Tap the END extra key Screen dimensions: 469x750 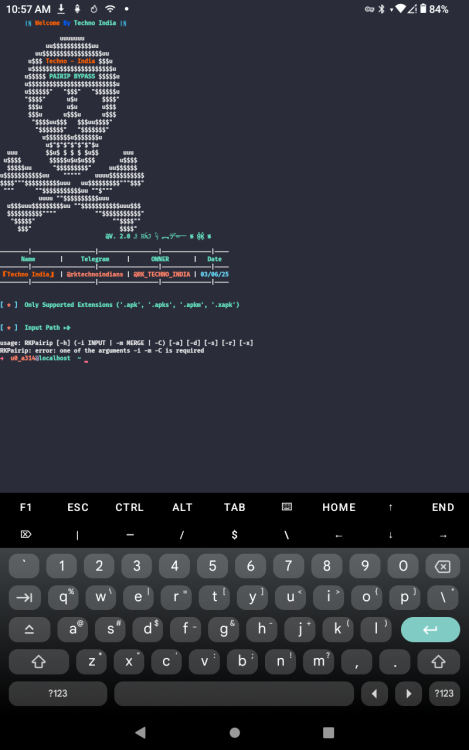(443, 507)
